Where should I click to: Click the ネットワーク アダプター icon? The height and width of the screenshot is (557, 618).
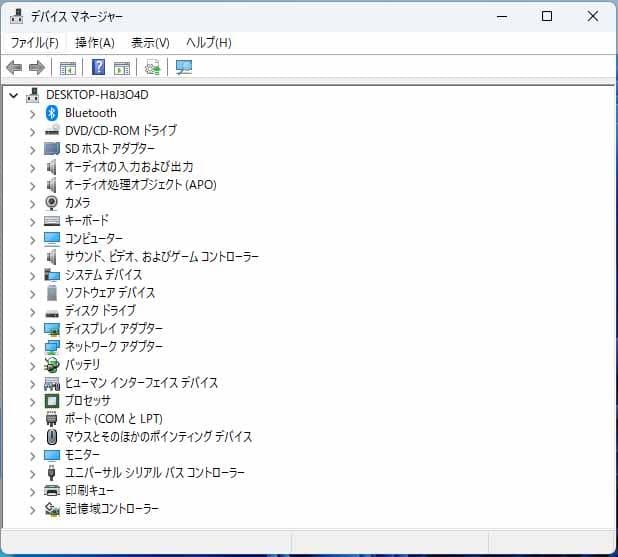click(x=52, y=347)
